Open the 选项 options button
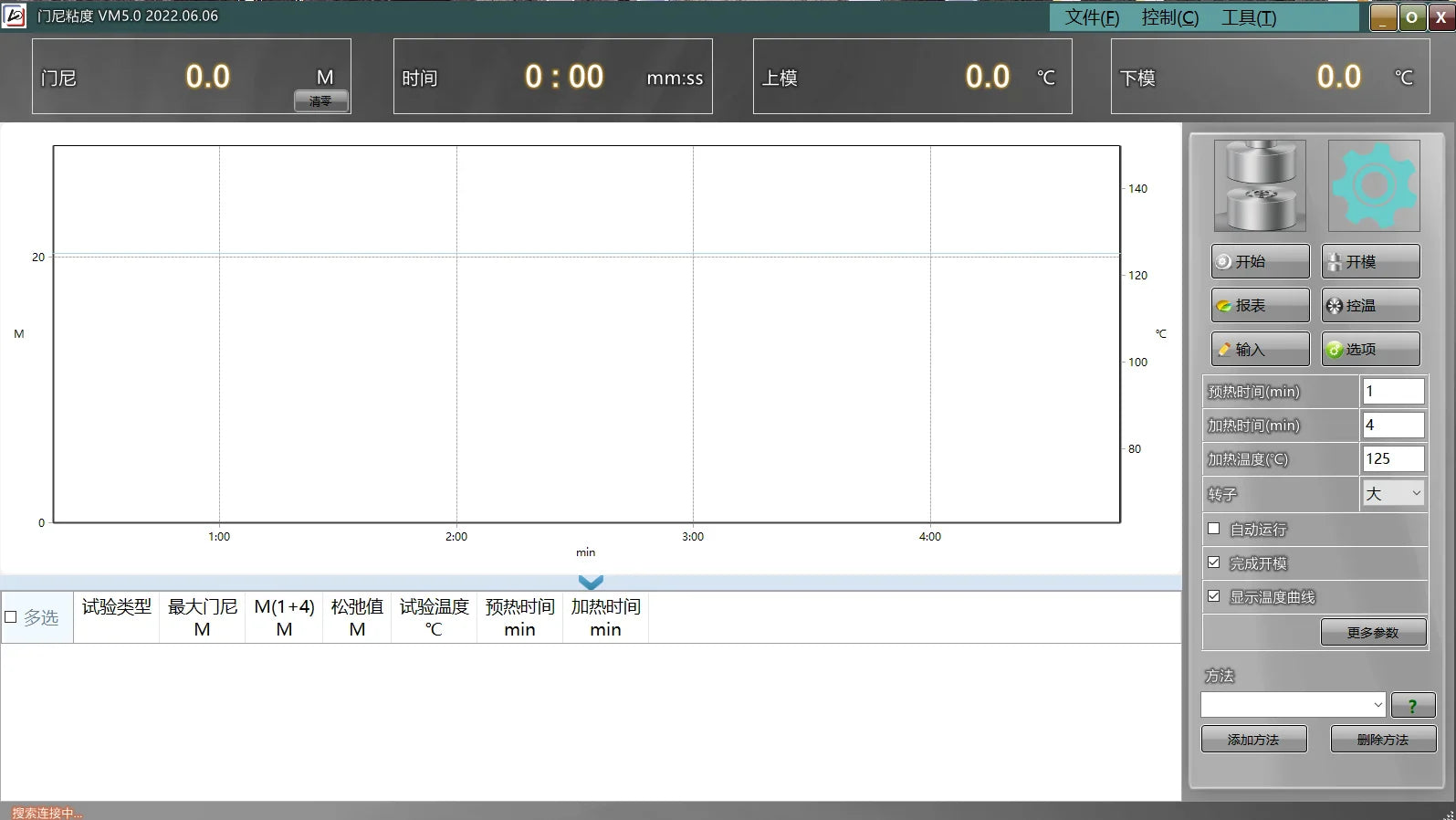 1370,350
